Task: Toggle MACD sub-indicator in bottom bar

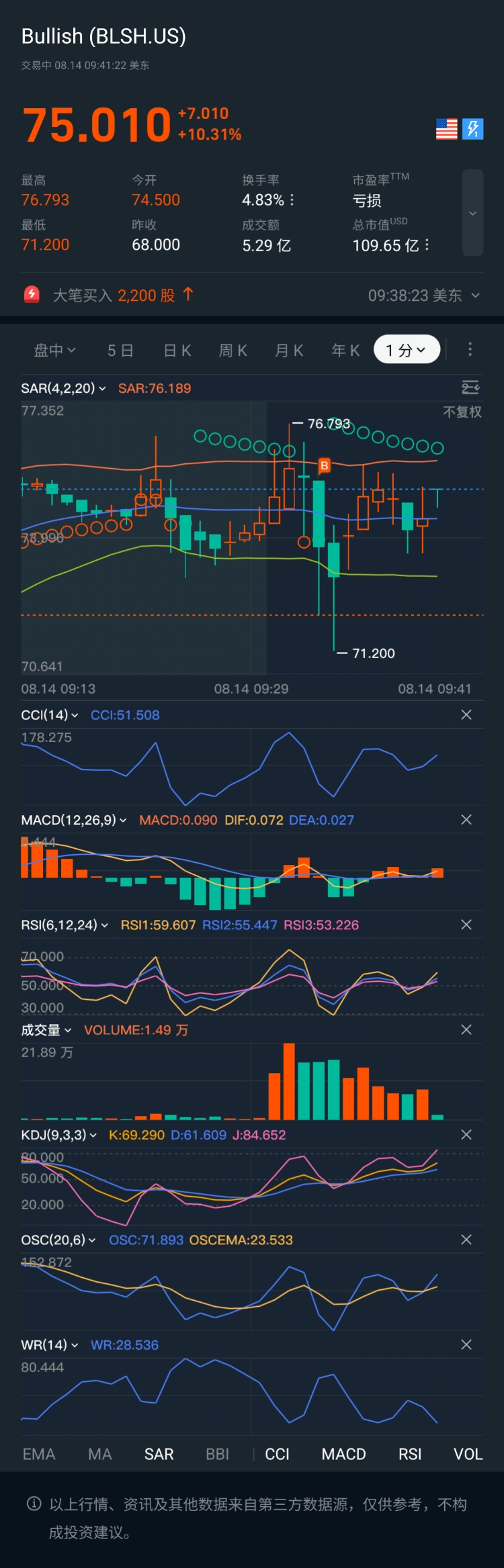Action: click(x=344, y=1454)
